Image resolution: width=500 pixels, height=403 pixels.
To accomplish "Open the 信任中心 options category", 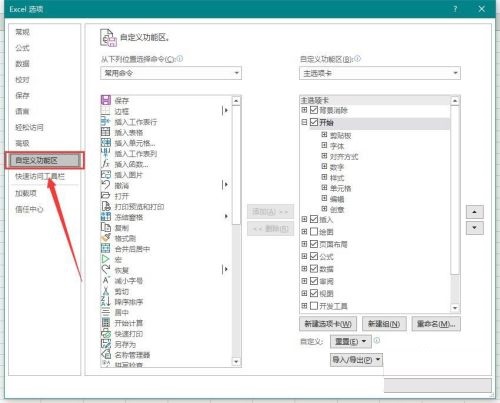I will pos(29,209).
